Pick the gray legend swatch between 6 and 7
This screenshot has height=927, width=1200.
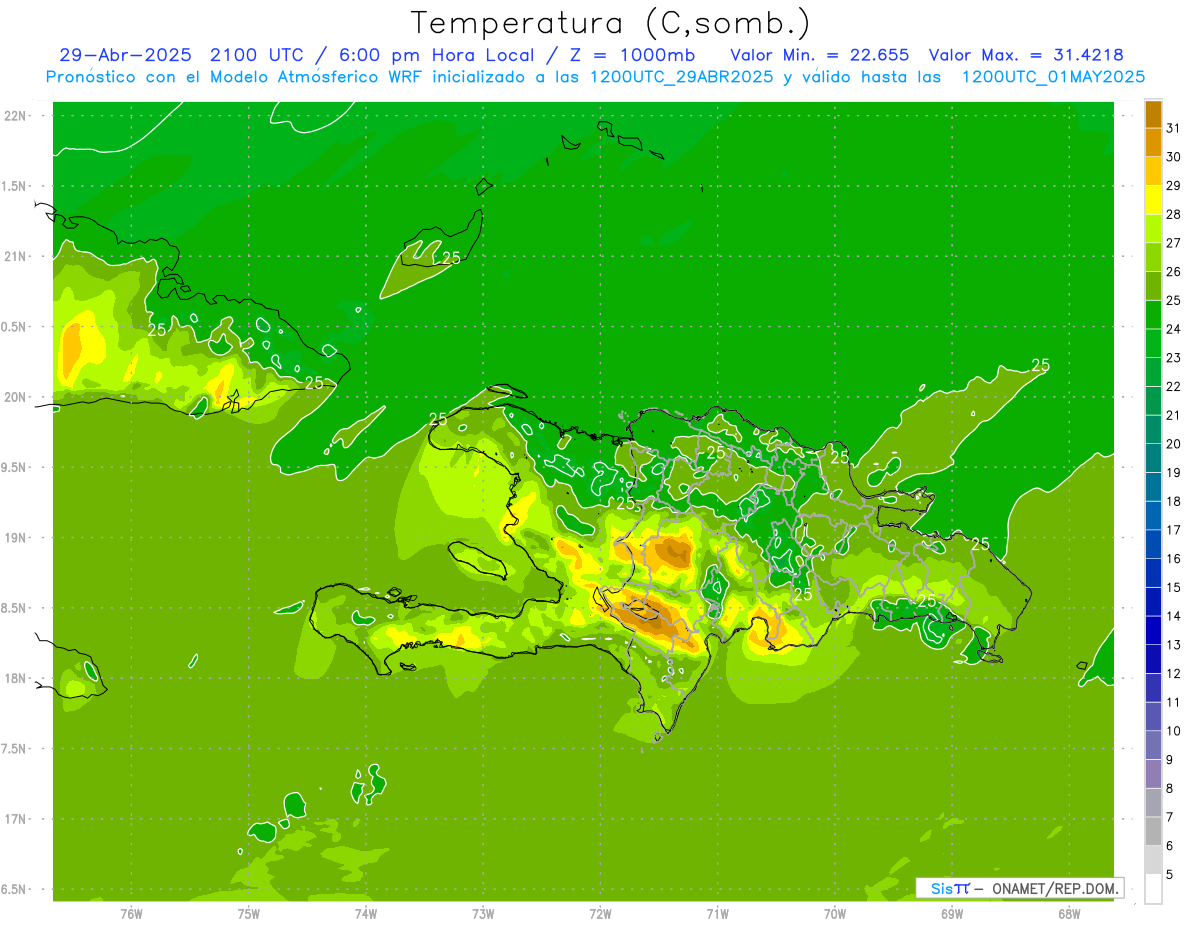1153,832
